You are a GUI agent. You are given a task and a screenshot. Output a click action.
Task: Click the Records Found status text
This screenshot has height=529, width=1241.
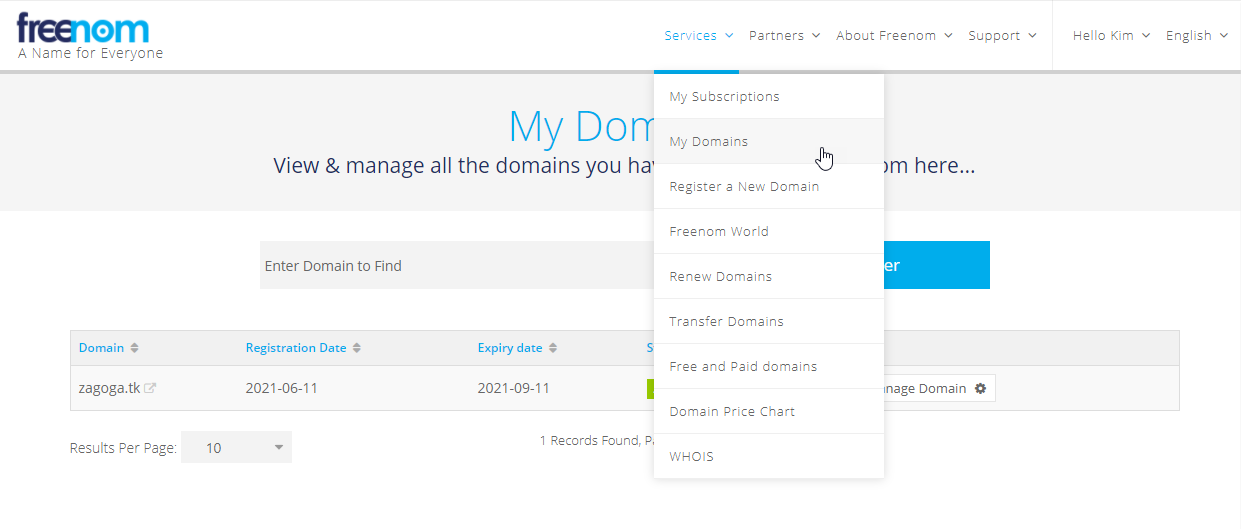[x=596, y=440]
